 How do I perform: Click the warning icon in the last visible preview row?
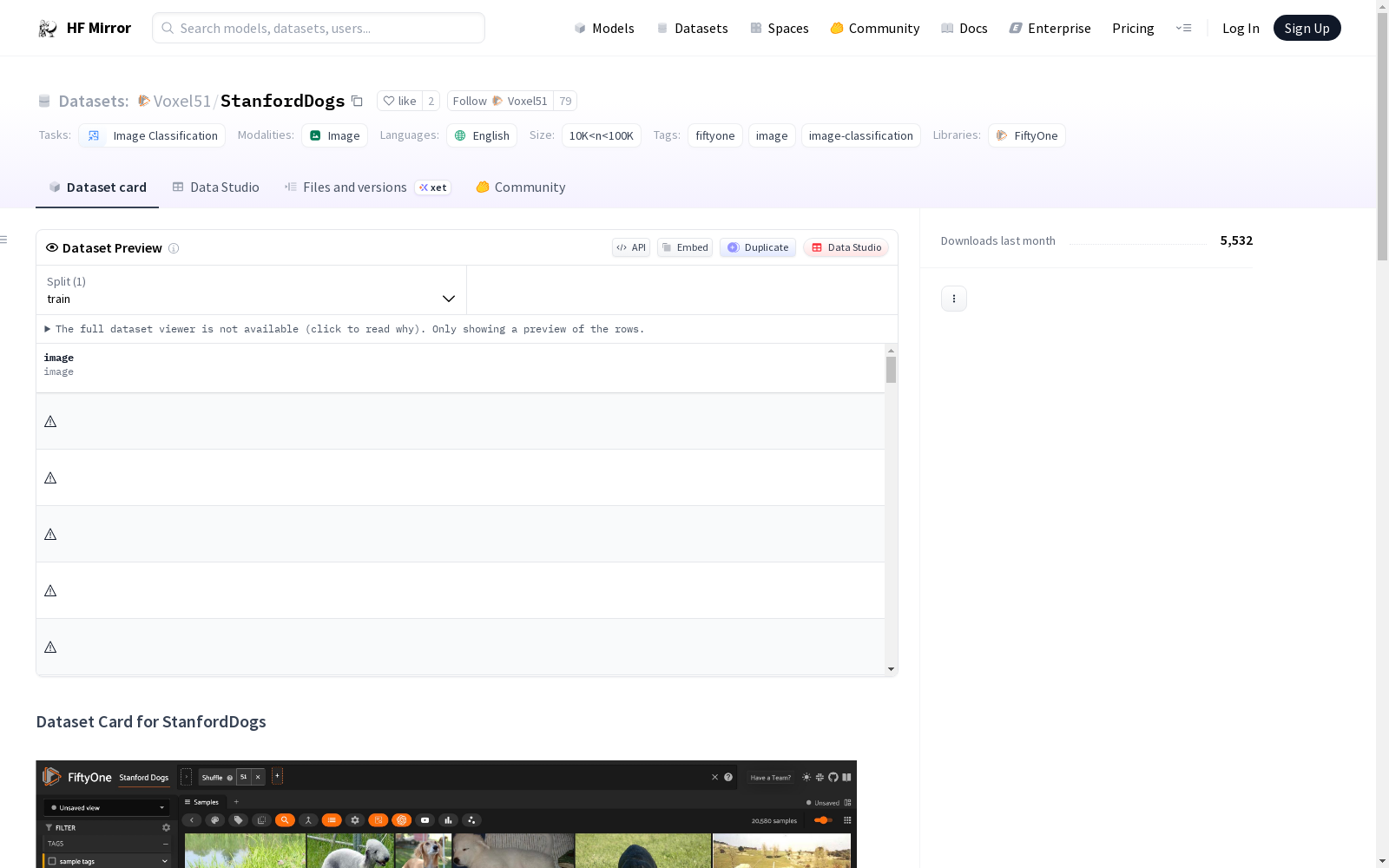(x=50, y=648)
